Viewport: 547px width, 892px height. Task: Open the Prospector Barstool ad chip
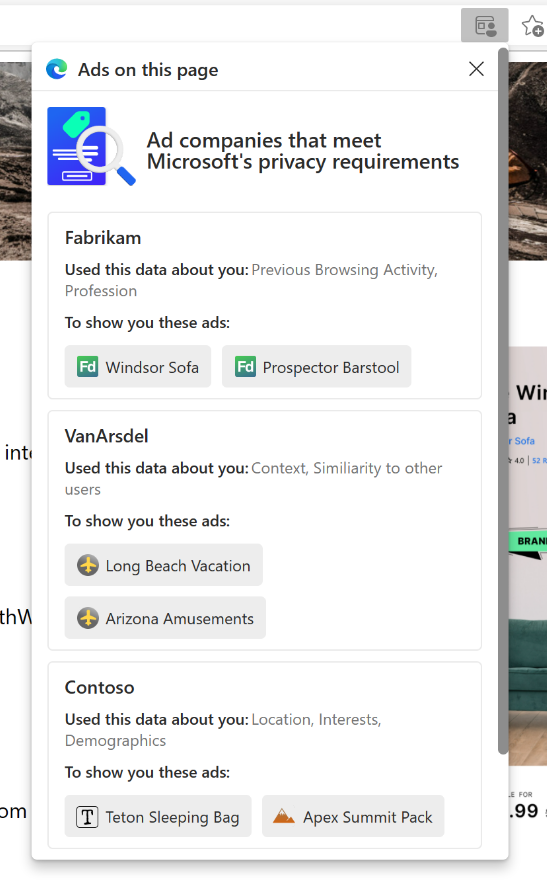pos(317,367)
